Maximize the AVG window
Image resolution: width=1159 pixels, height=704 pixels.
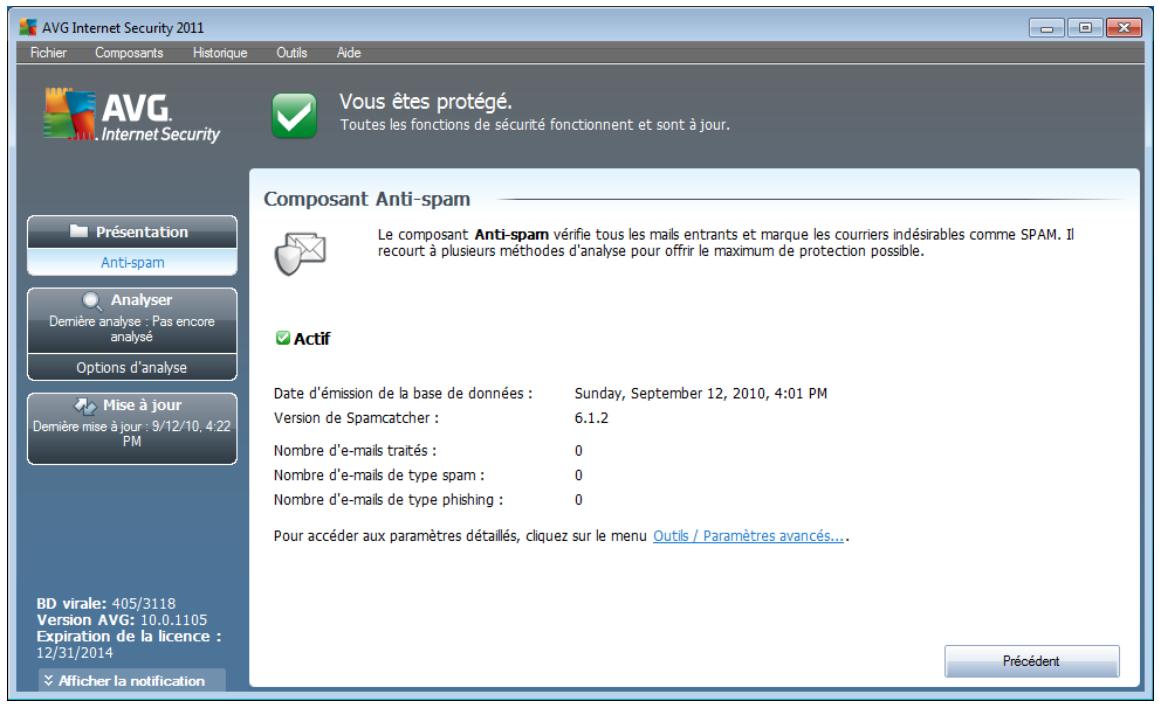(x=1084, y=28)
